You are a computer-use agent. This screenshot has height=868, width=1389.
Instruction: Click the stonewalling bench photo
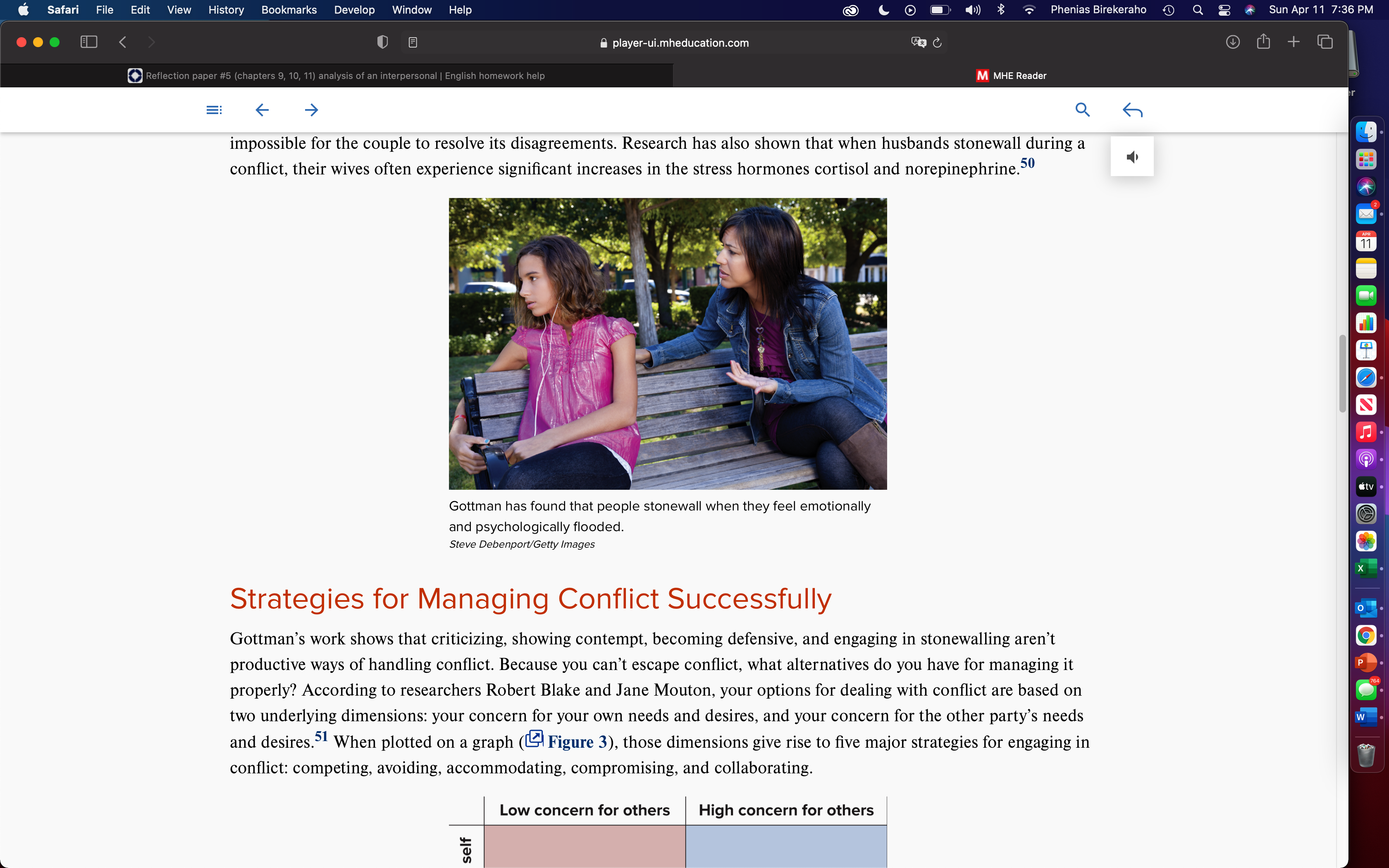pyautogui.click(x=668, y=343)
